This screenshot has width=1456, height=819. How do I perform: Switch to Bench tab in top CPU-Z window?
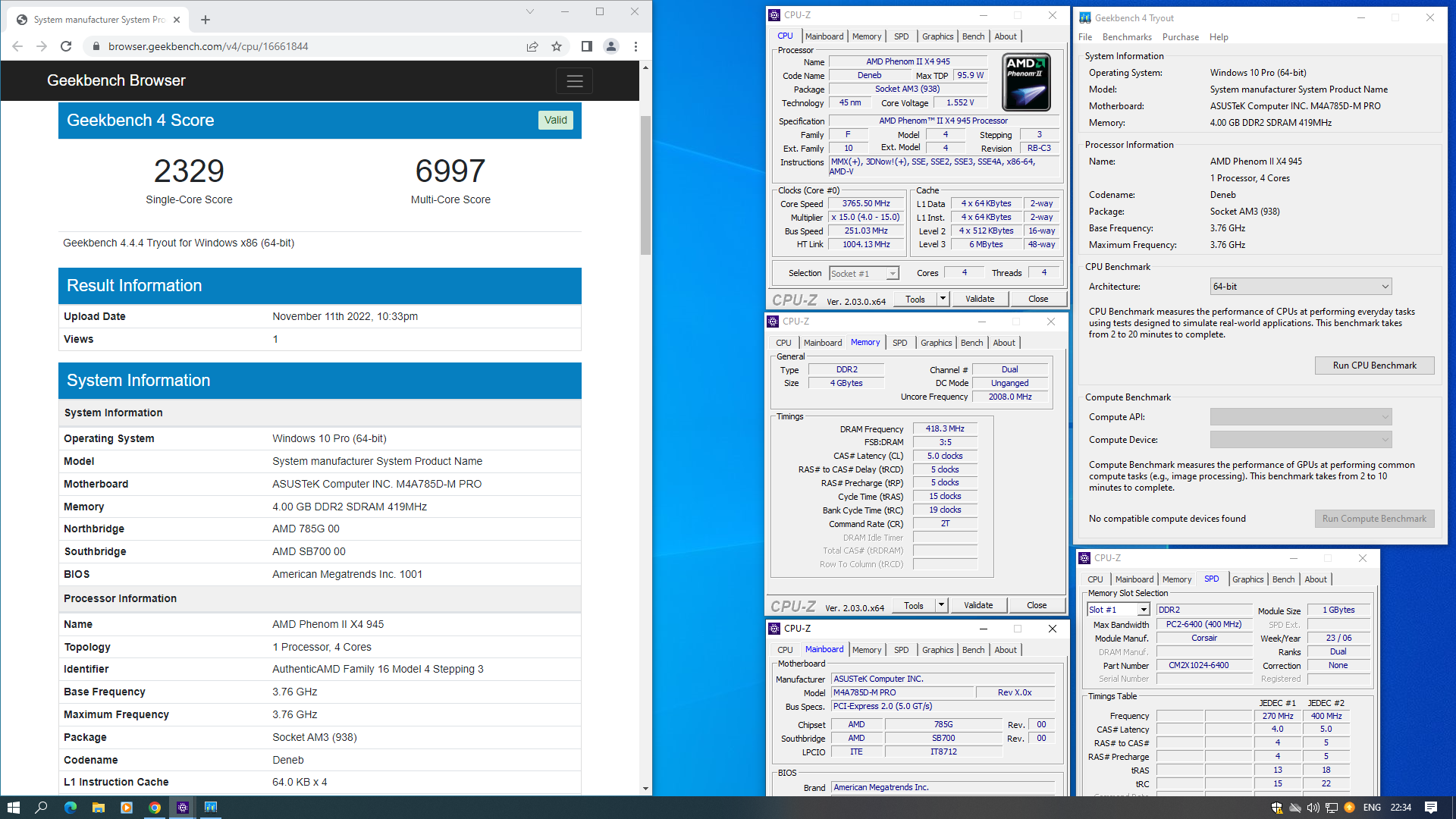[x=973, y=36]
